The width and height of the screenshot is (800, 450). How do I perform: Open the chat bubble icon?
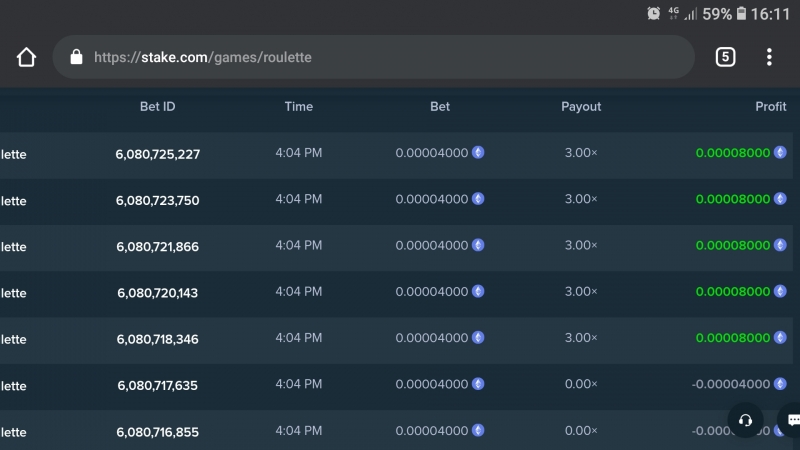pyautogui.click(x=792, y=420)
